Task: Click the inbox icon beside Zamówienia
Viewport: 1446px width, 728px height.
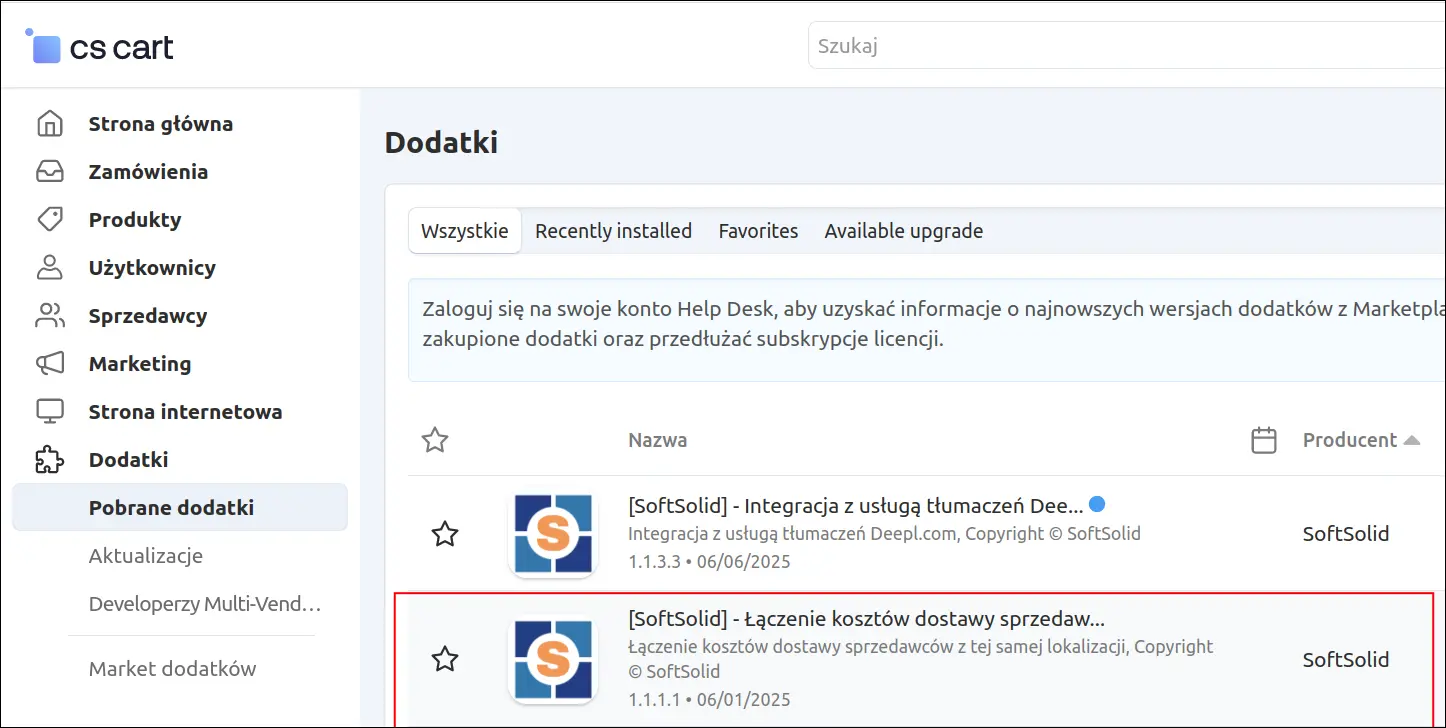Action: [50, 172]
